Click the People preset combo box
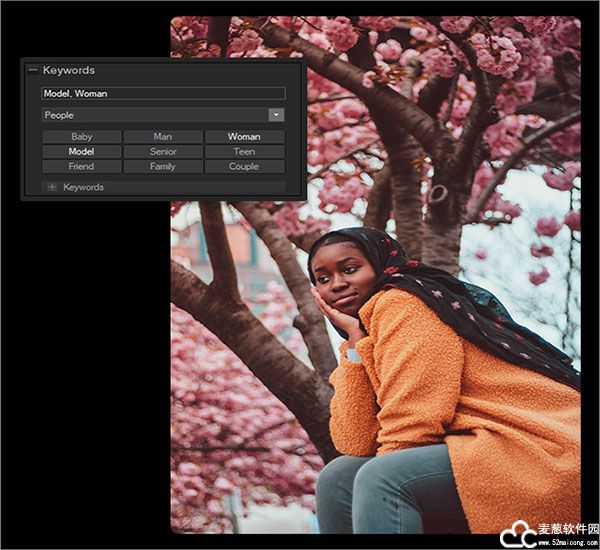 155,115
